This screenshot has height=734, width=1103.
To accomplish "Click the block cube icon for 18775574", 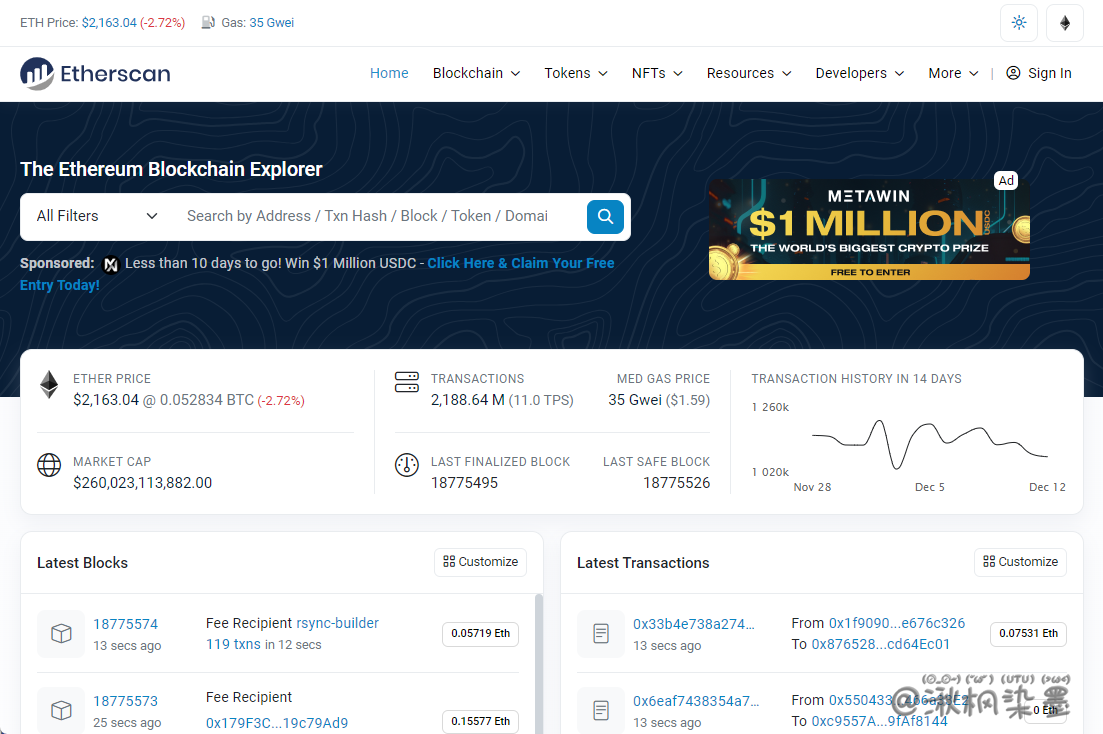I will pos(61,634).
